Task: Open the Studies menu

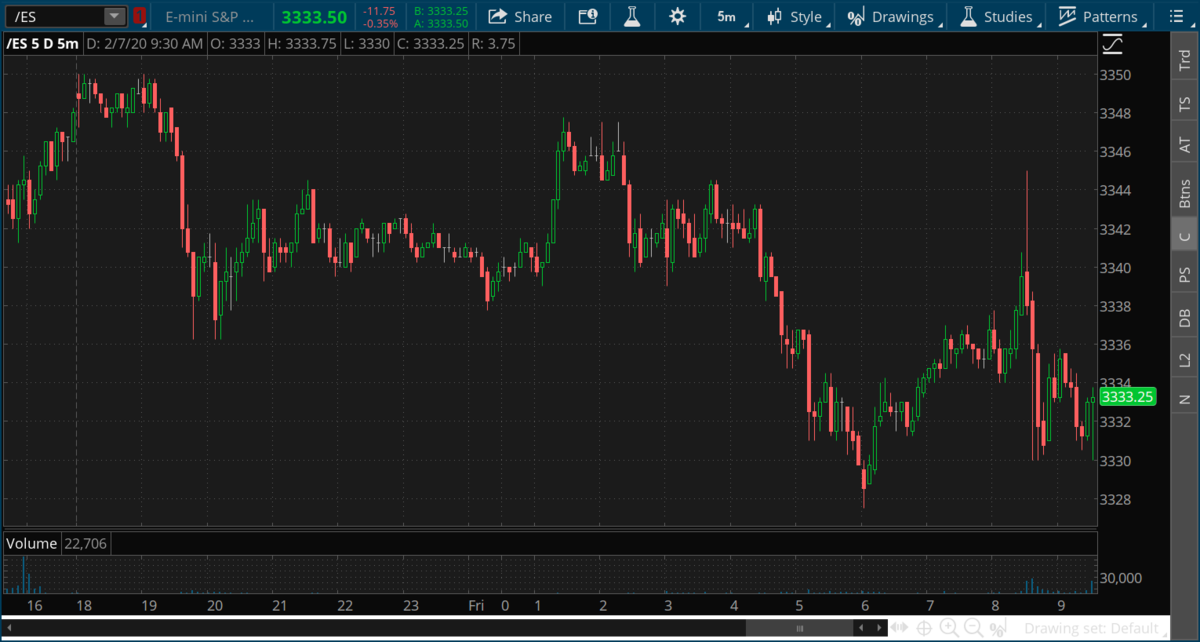Action: (998, 16)
